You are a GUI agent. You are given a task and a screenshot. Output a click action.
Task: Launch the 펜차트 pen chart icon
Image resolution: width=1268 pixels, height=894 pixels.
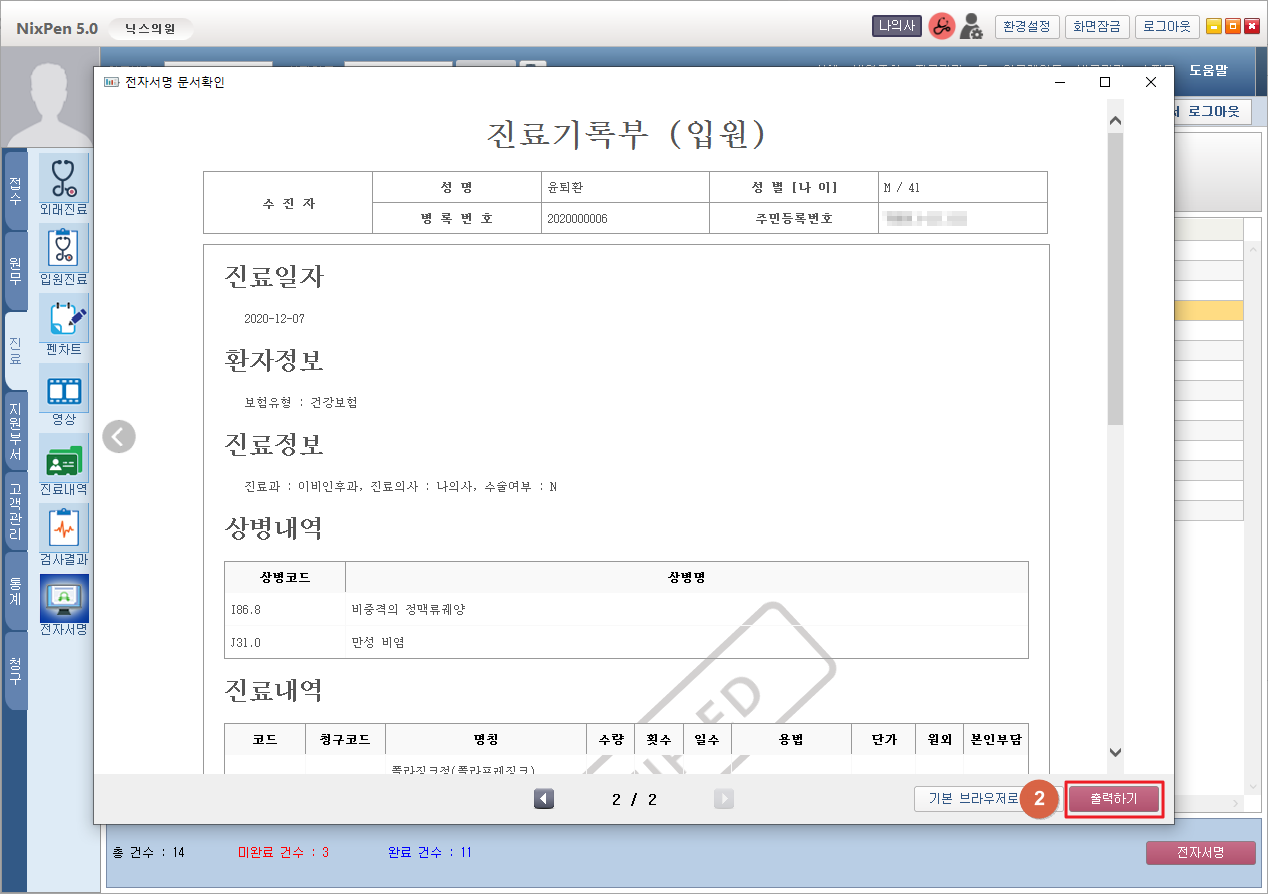tap(64, 318)
